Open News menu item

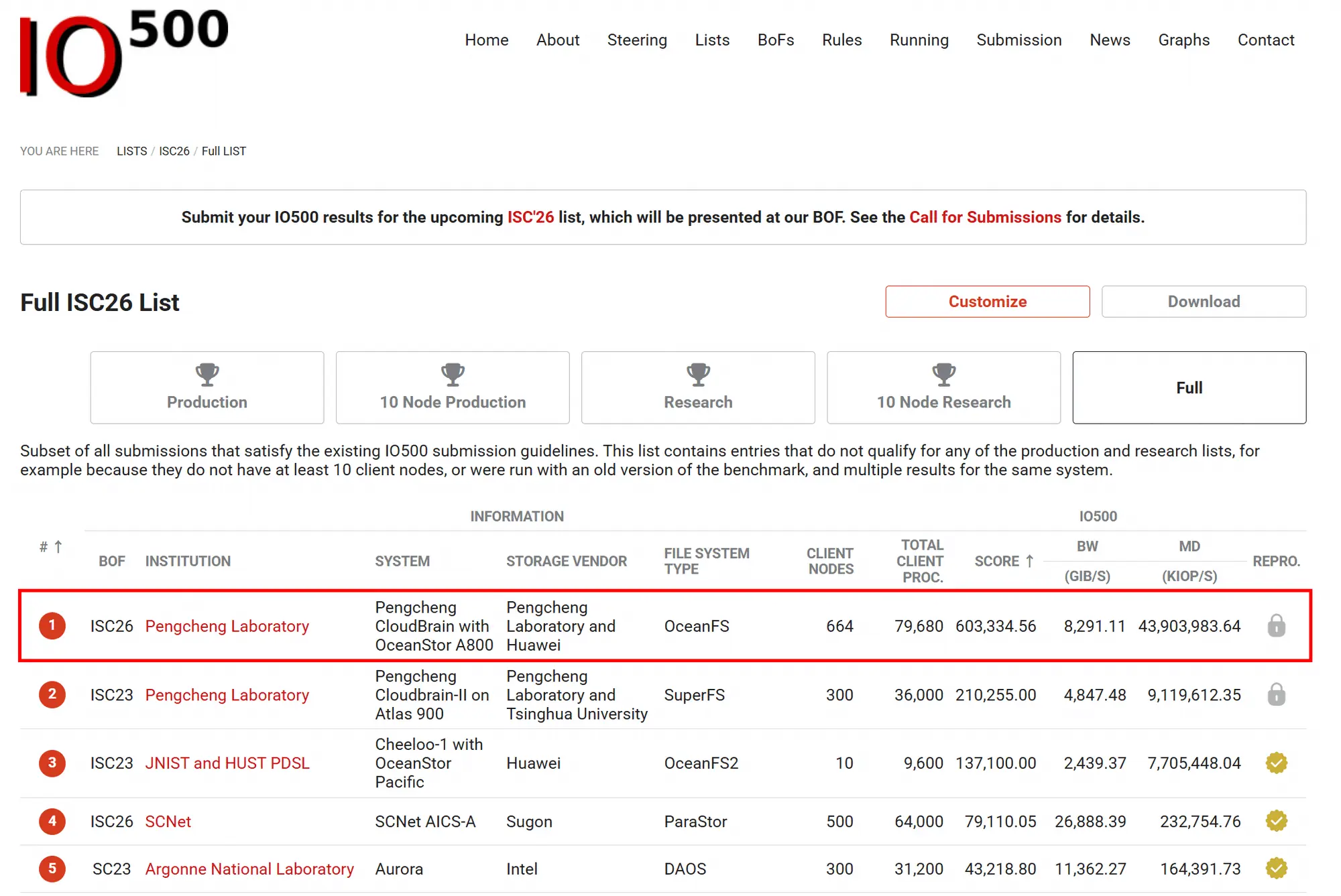tap(1110, 40)
